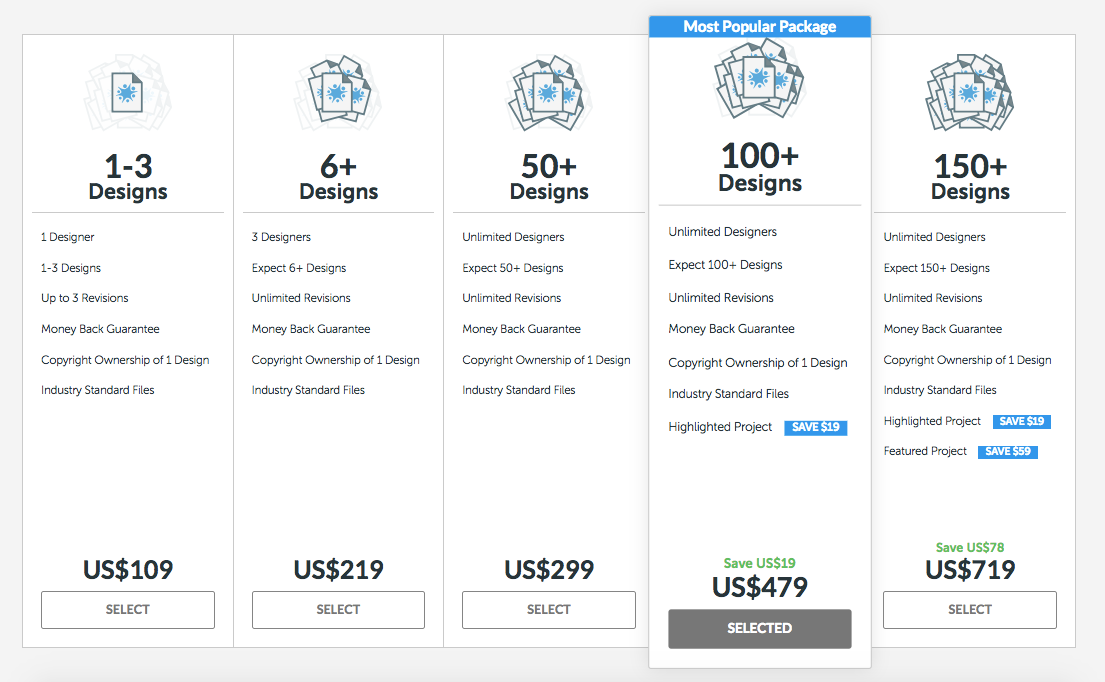Viewport: 1105px width, 682px height.
Task: Click the US$219 price
Action: click(338, 569)
